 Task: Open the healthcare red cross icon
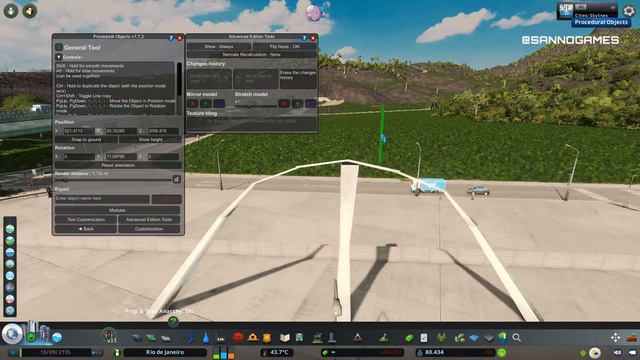[238, 338]
